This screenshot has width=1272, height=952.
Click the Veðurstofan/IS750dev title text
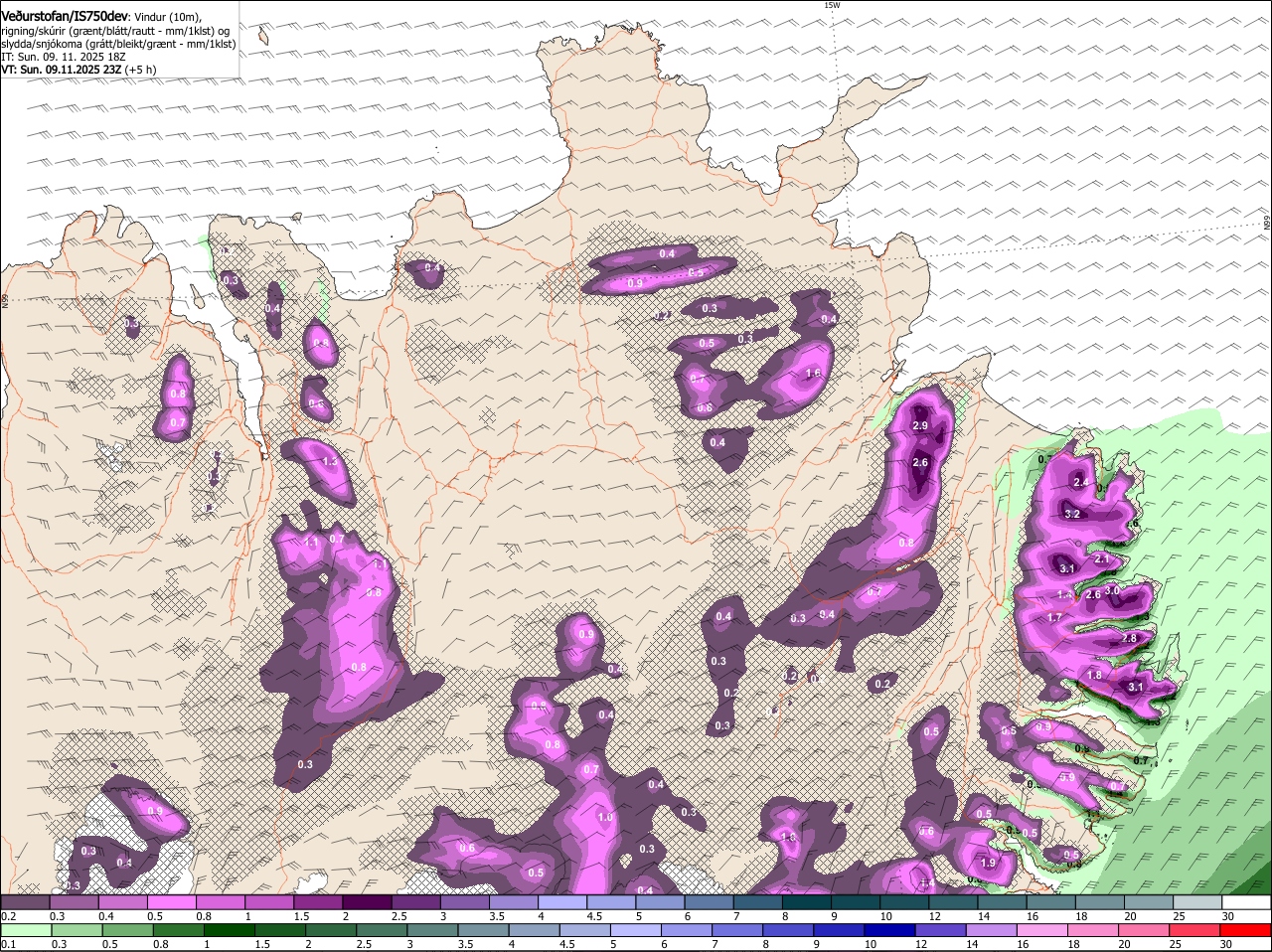click(x=66, y=17)
